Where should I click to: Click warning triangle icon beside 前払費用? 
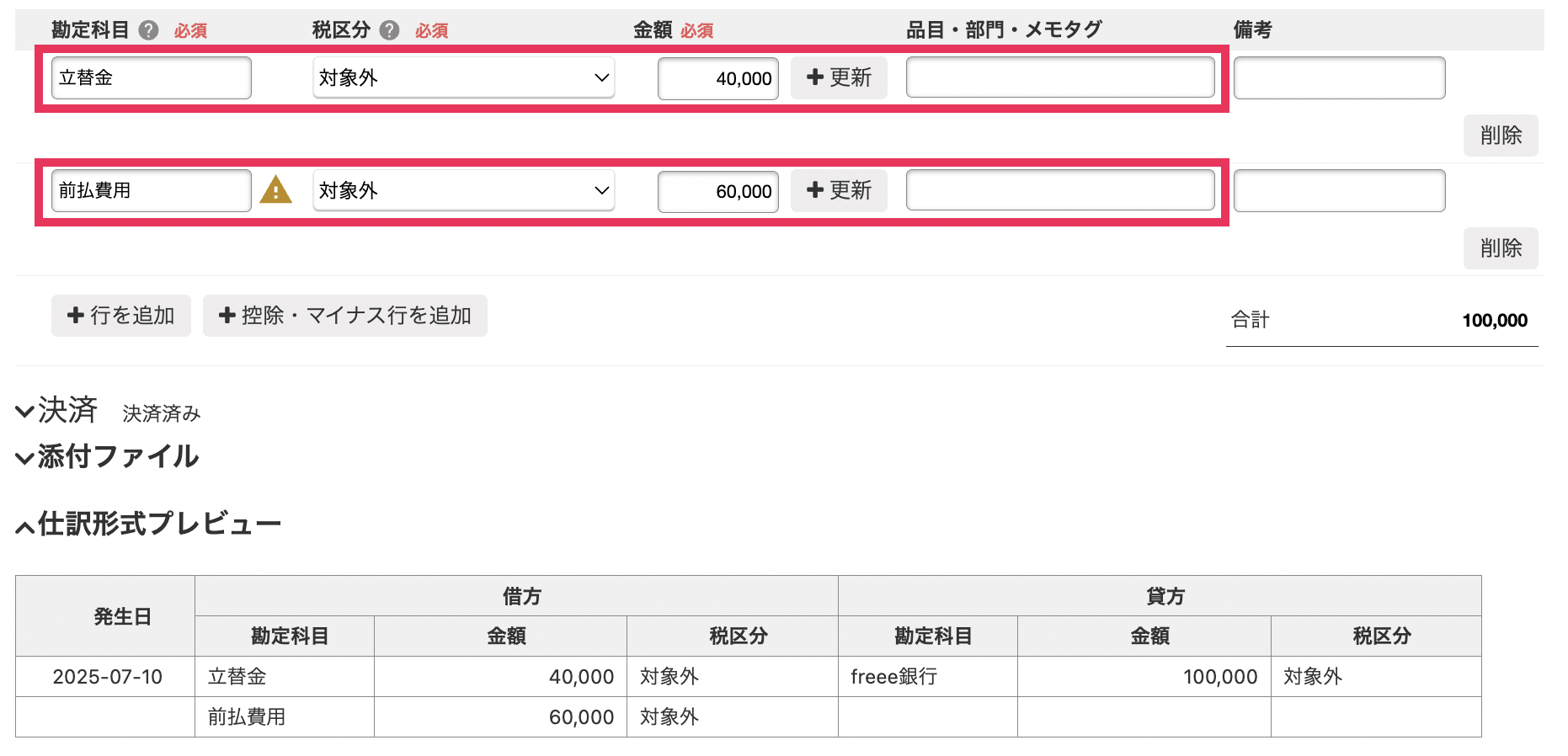click(x=275, y=190)
